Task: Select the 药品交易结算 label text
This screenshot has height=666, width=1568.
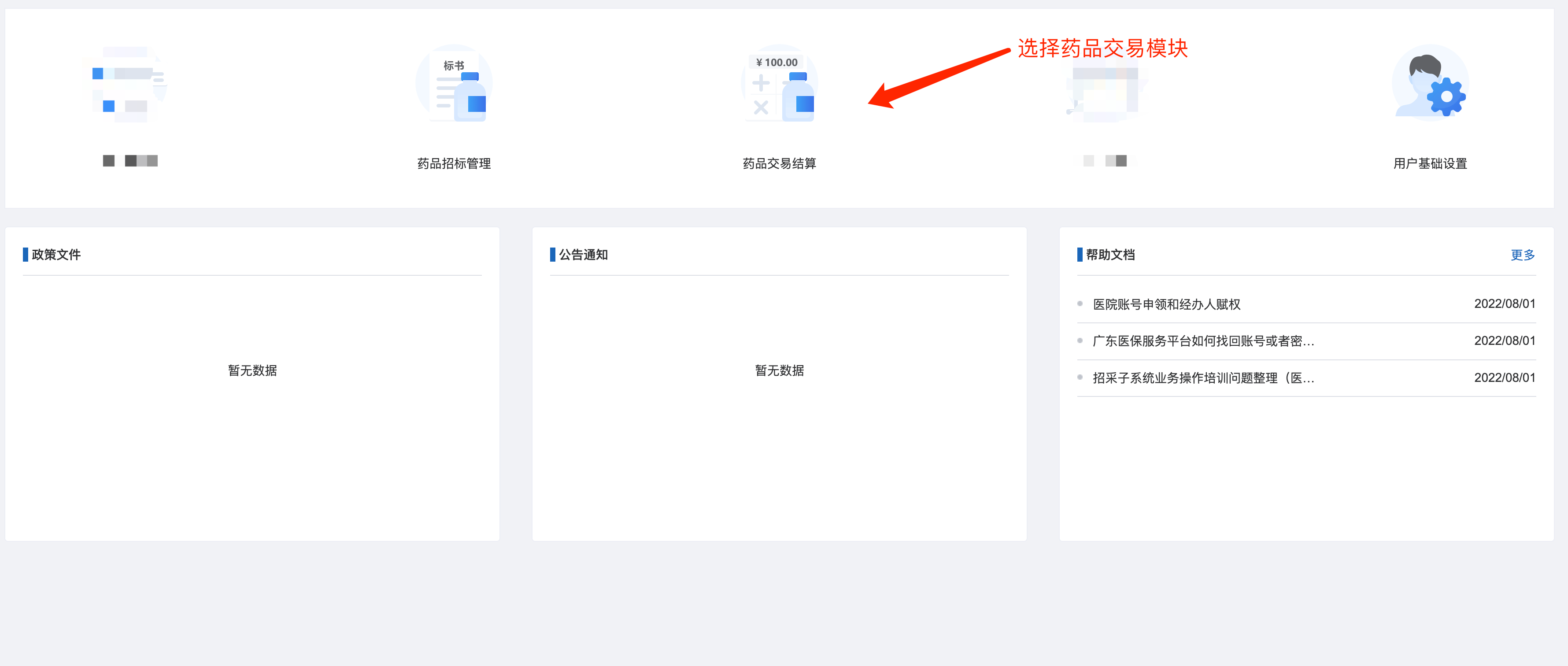Action: coord(779,163)
